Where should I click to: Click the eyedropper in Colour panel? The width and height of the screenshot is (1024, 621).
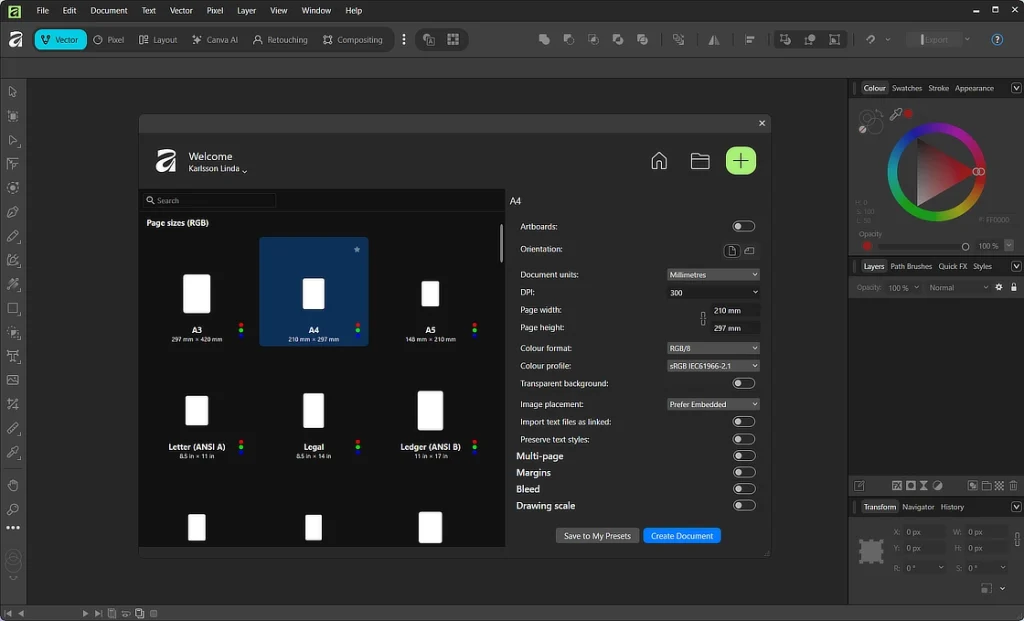coord(896,114)
